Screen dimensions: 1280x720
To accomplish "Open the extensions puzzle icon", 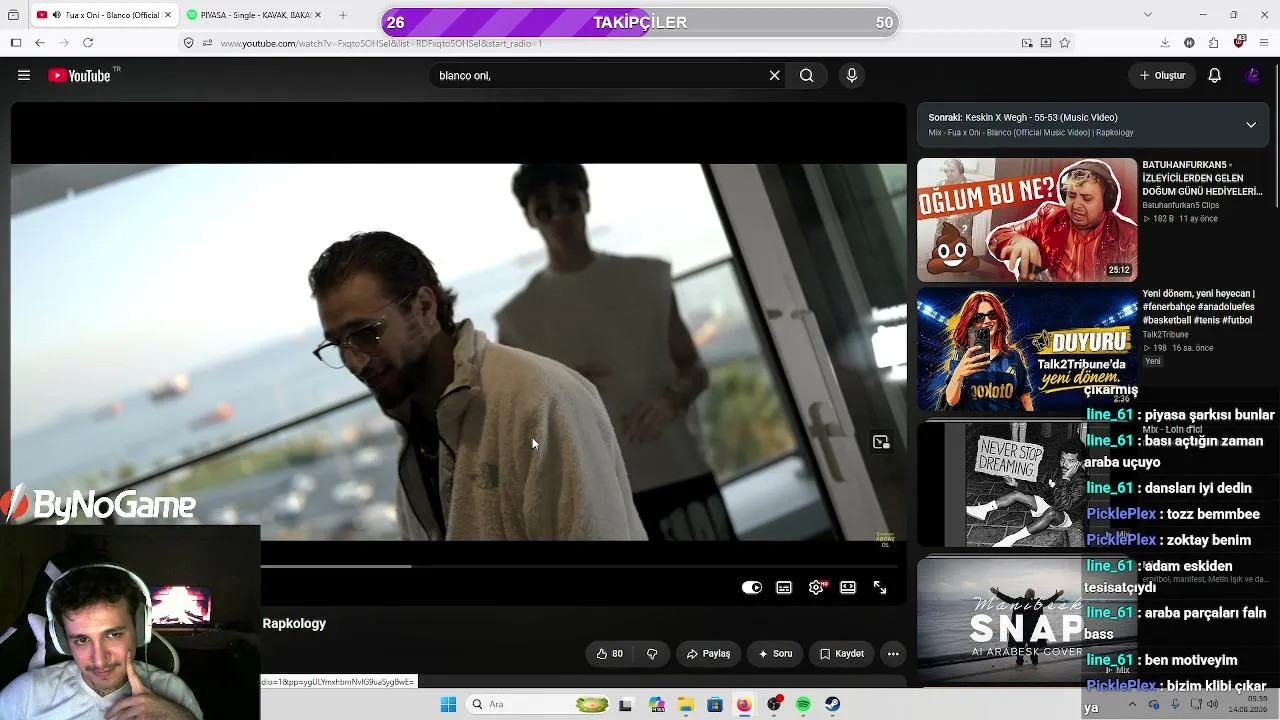I will click(1213, 43).
